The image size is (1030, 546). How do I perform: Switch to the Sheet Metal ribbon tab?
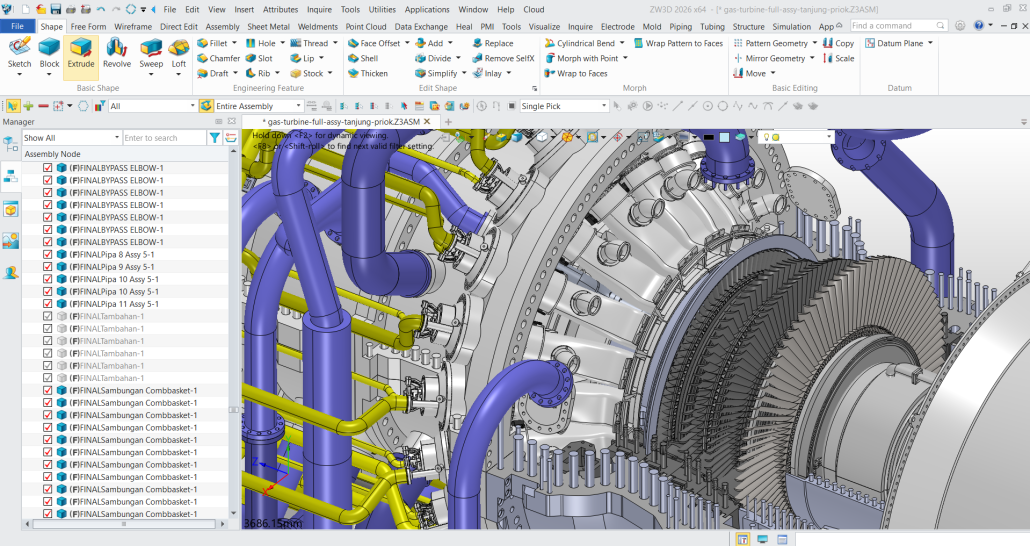click(x=268, y=27)
